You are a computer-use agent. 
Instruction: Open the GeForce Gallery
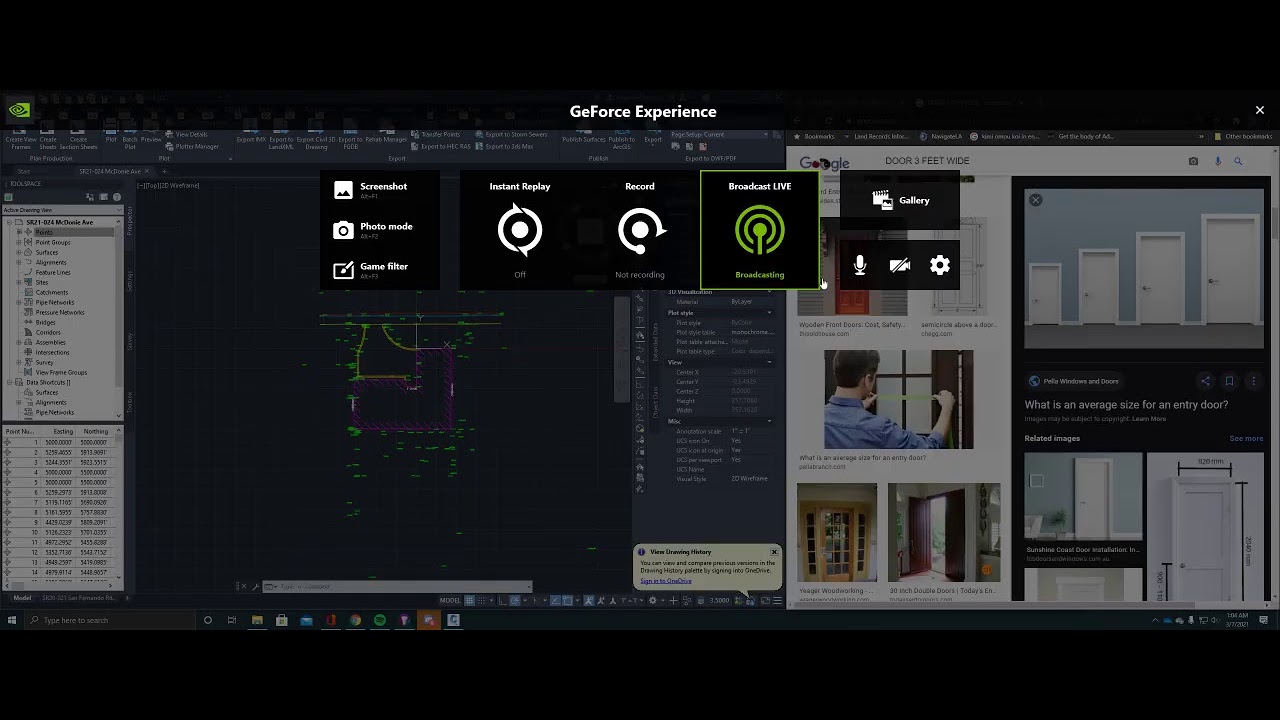pyautogui.click(x=900, y=200)
